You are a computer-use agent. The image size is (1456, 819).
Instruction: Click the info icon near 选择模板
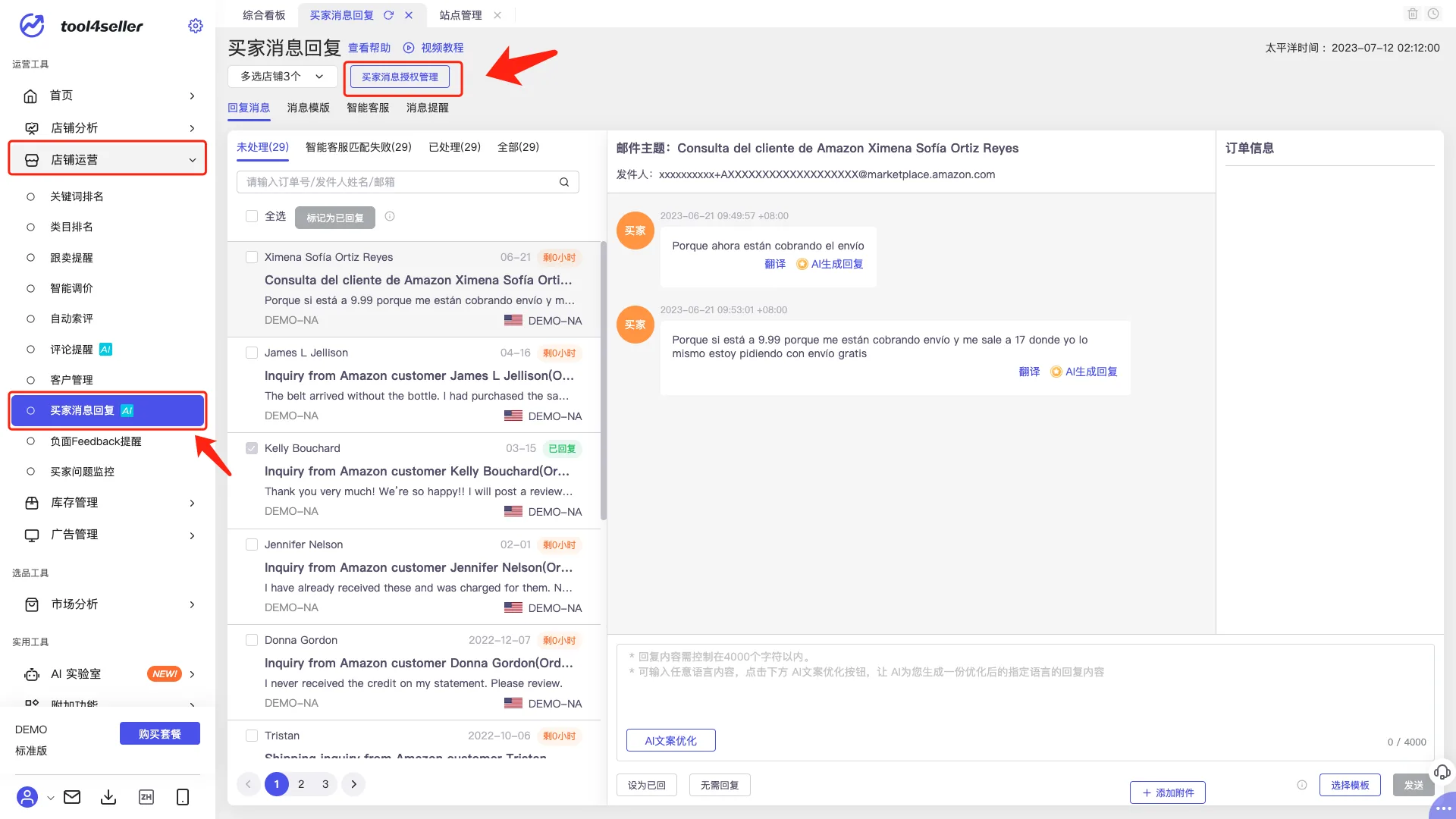click(x=1302, y=785)
